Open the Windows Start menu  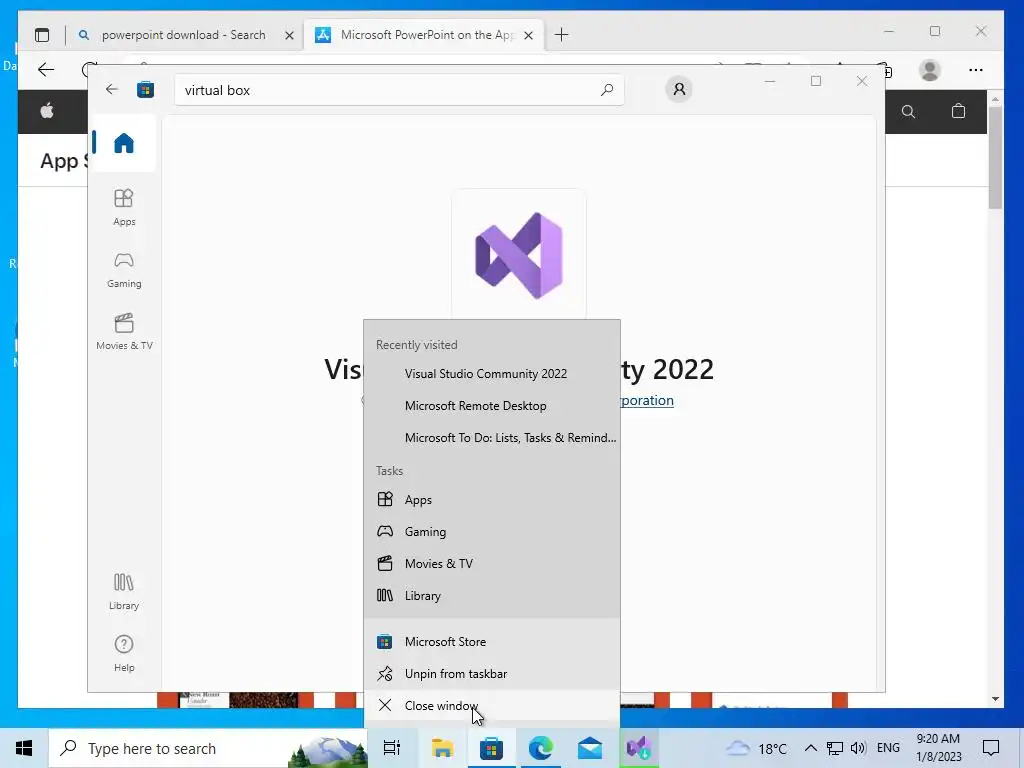tap(24, 748)
